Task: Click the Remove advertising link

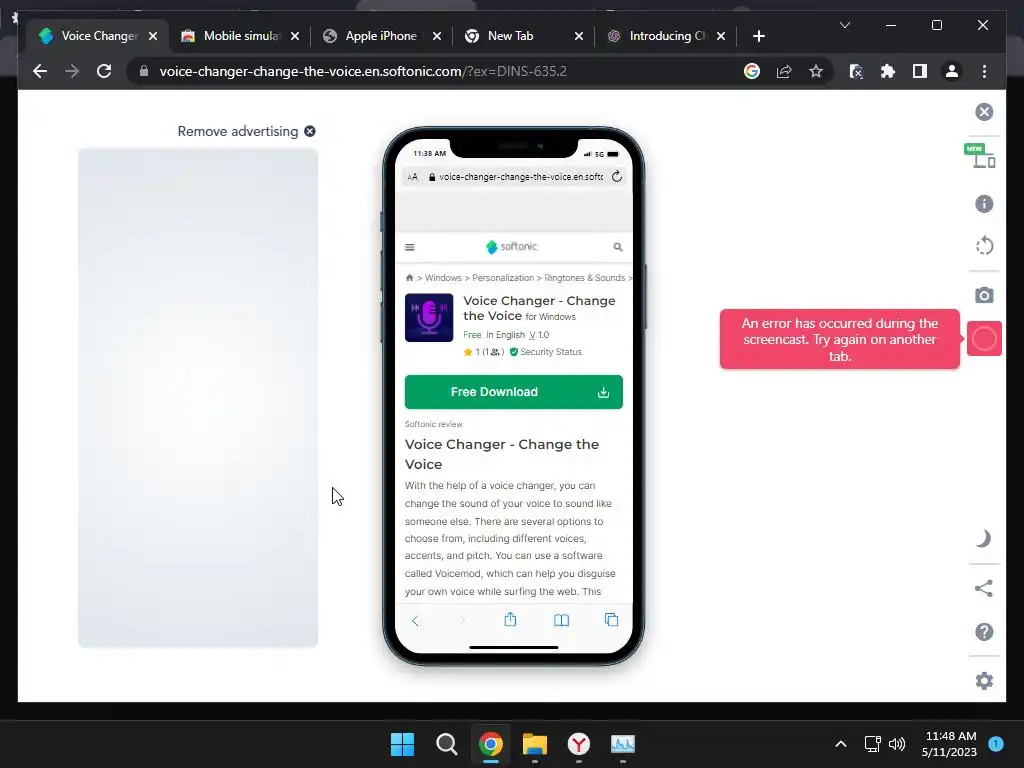Action: 246,131
